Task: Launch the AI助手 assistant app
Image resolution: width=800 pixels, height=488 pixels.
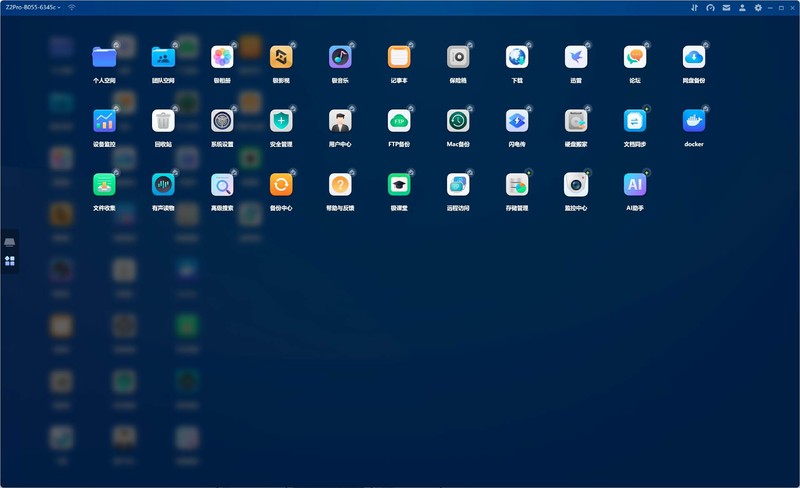Action: (635, 185)
